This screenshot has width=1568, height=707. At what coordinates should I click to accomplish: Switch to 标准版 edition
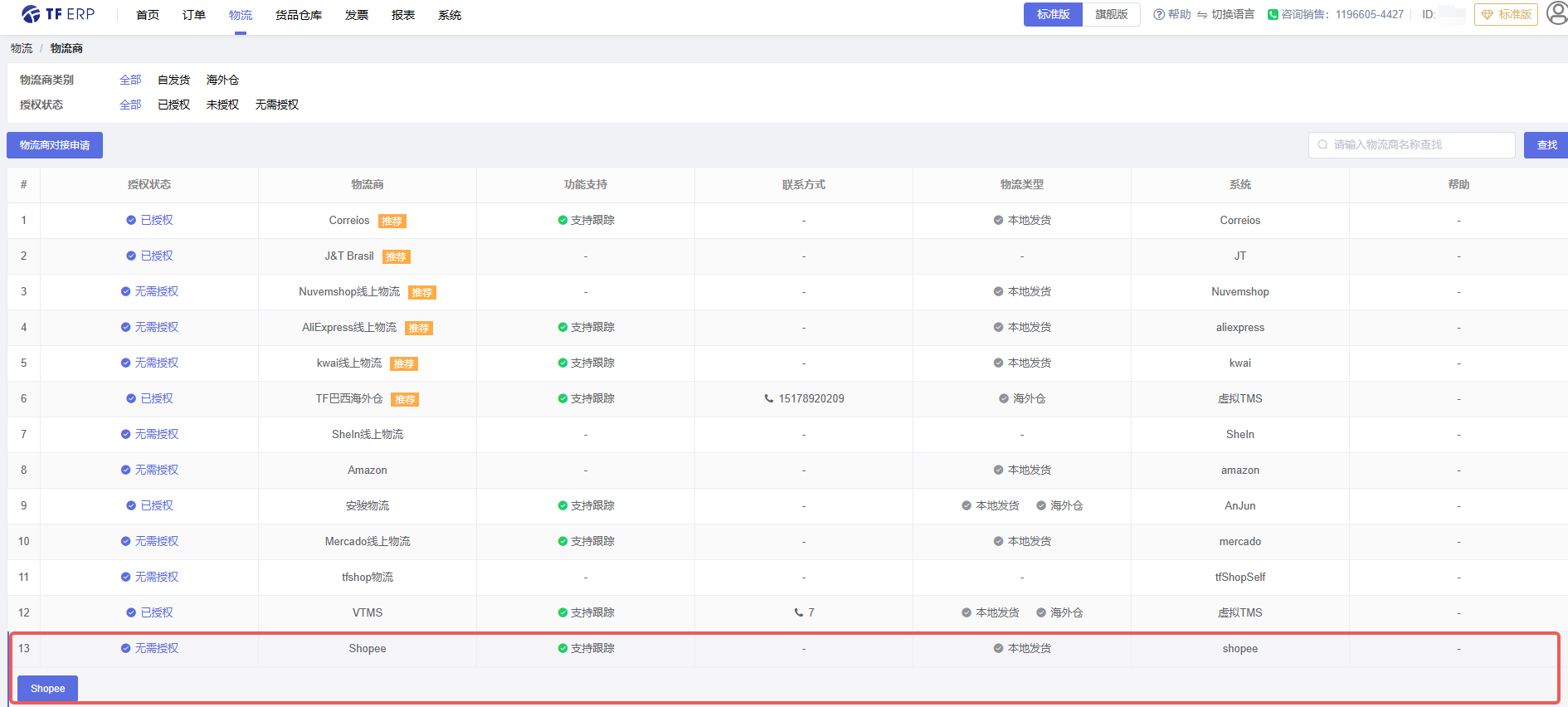point(1053,14)
